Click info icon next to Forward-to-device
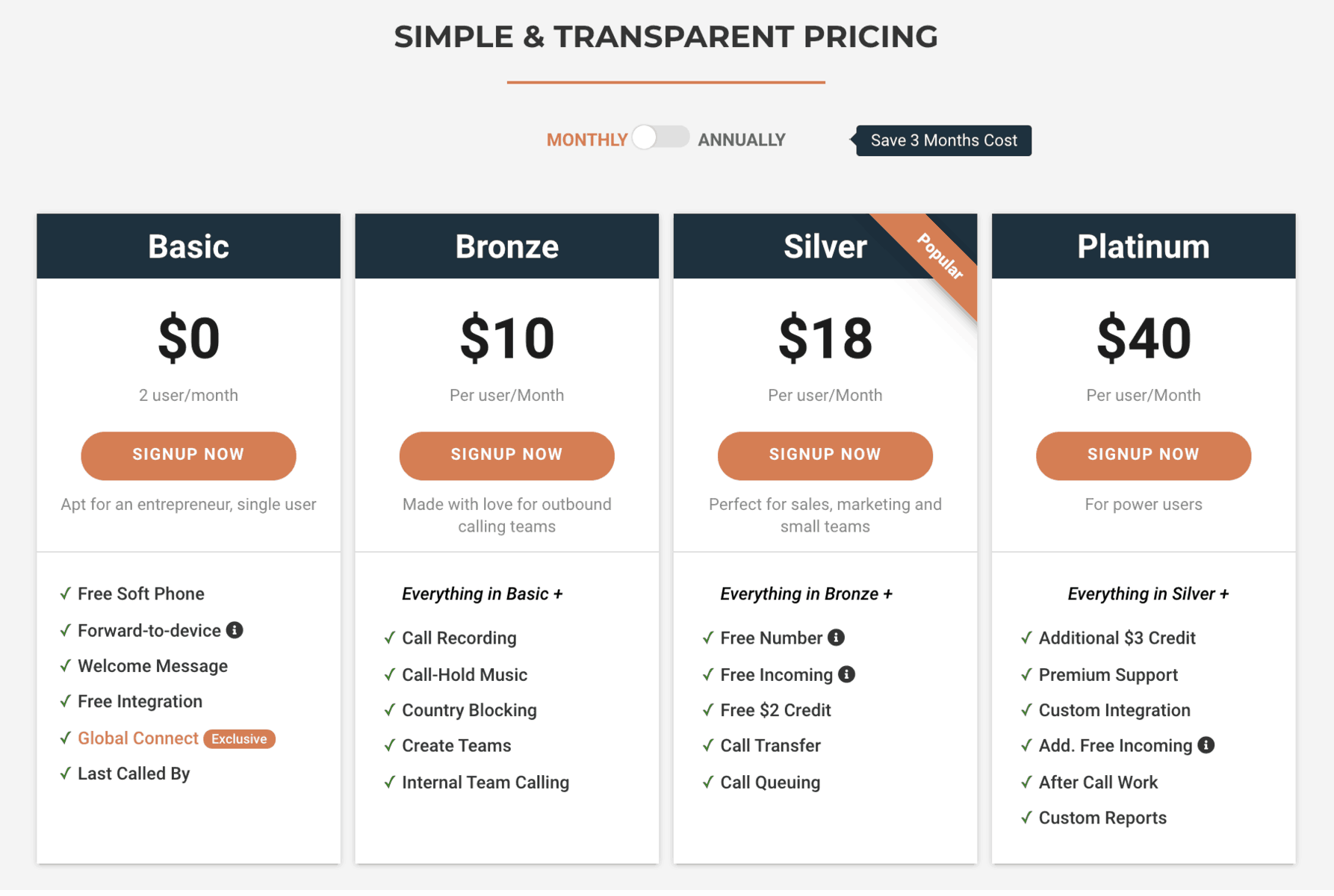This screenshot has height=896, width=1334. click(235, 630)
